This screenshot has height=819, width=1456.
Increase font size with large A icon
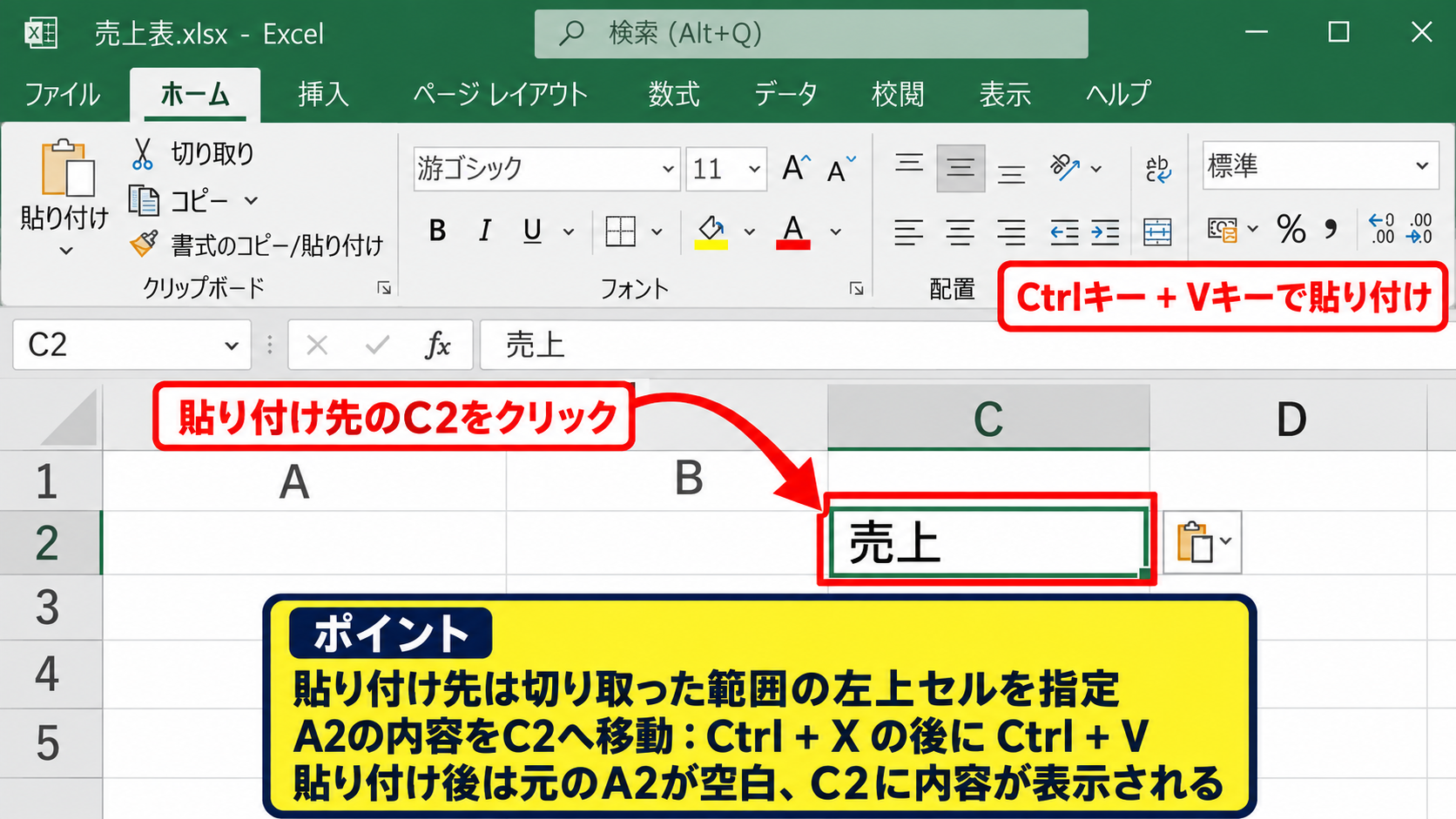tap(796, 167)
